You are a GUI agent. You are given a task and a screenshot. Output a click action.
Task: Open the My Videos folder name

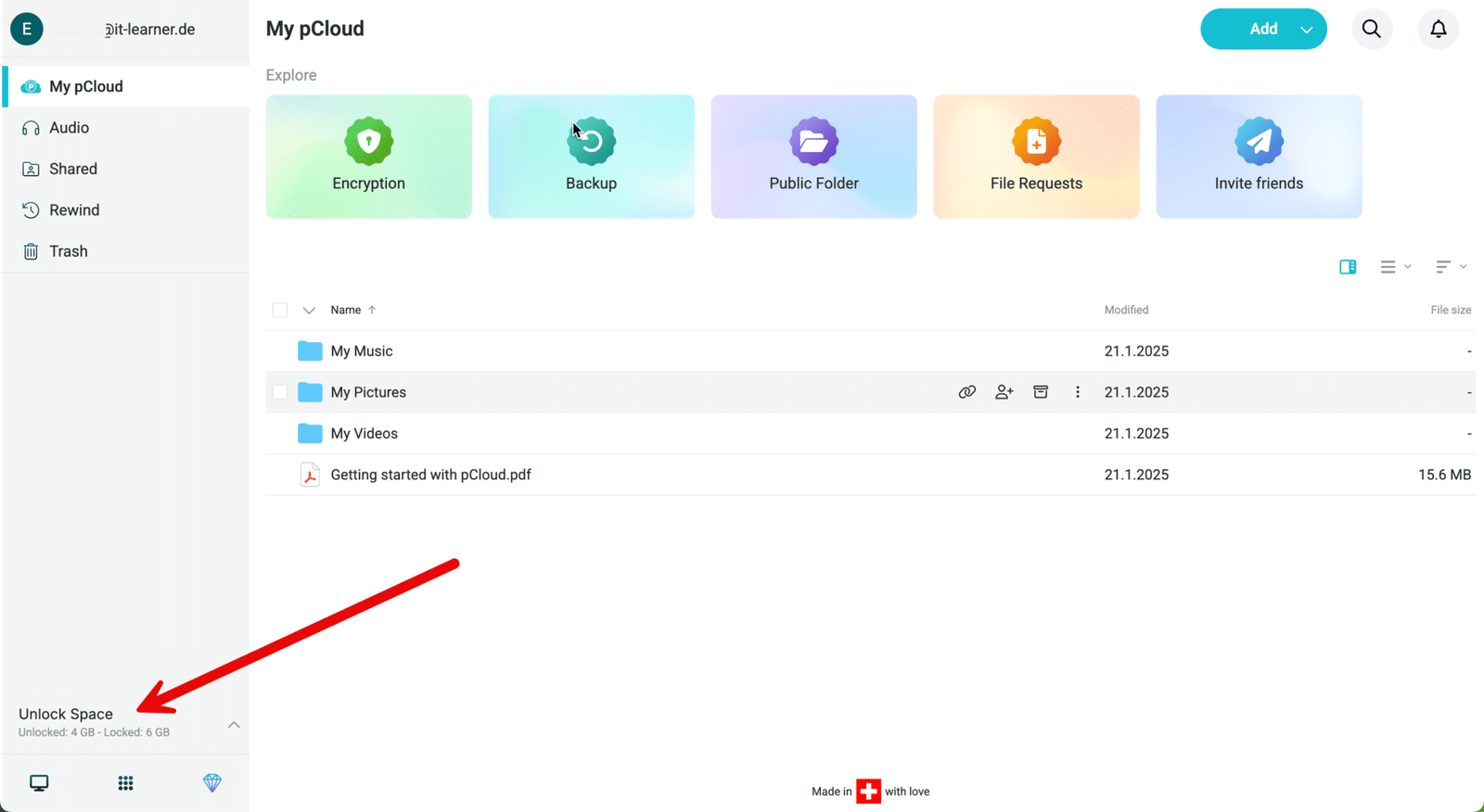pos(365,433)
